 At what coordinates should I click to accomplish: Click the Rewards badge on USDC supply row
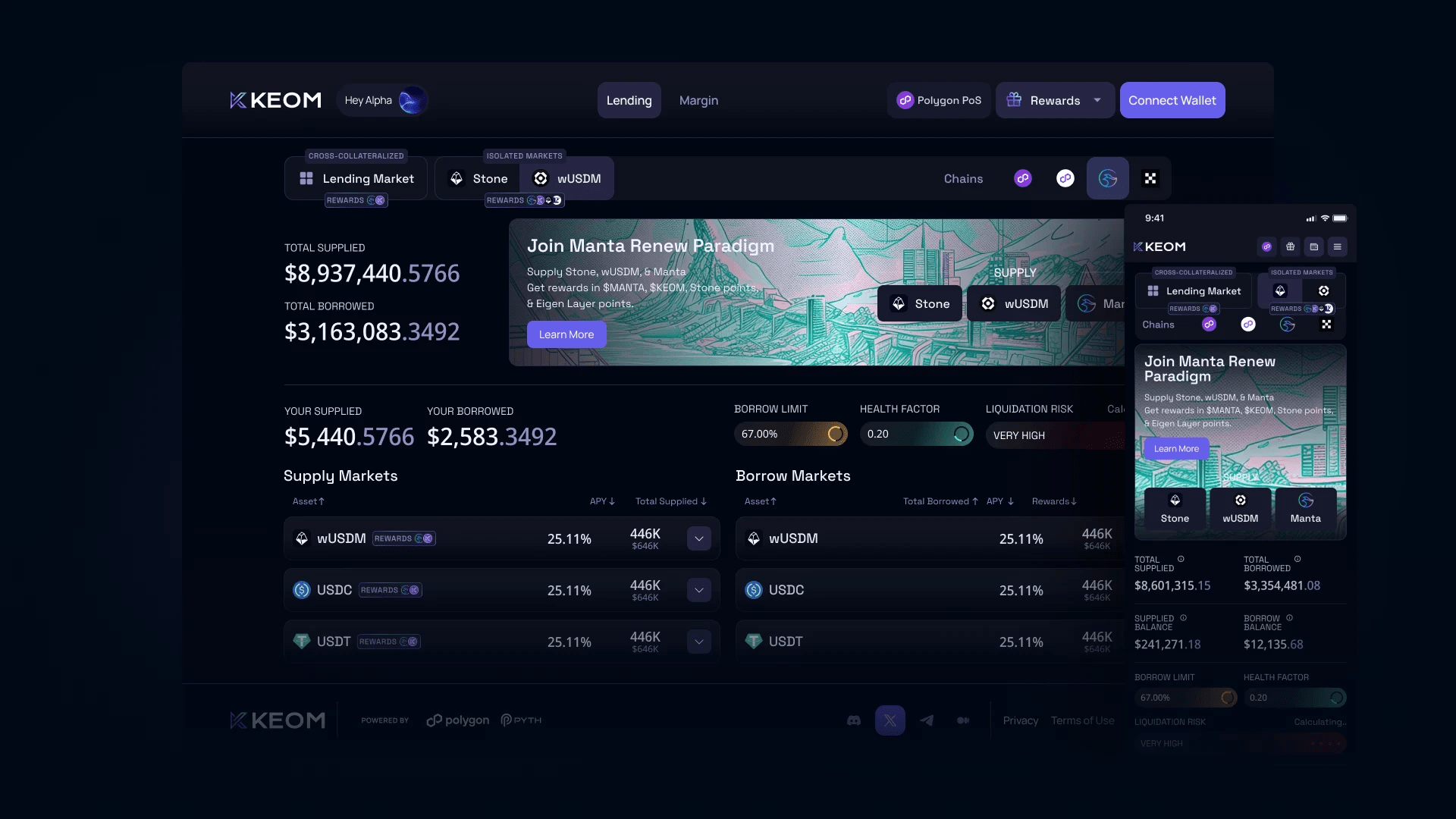[x=391, y=590]
